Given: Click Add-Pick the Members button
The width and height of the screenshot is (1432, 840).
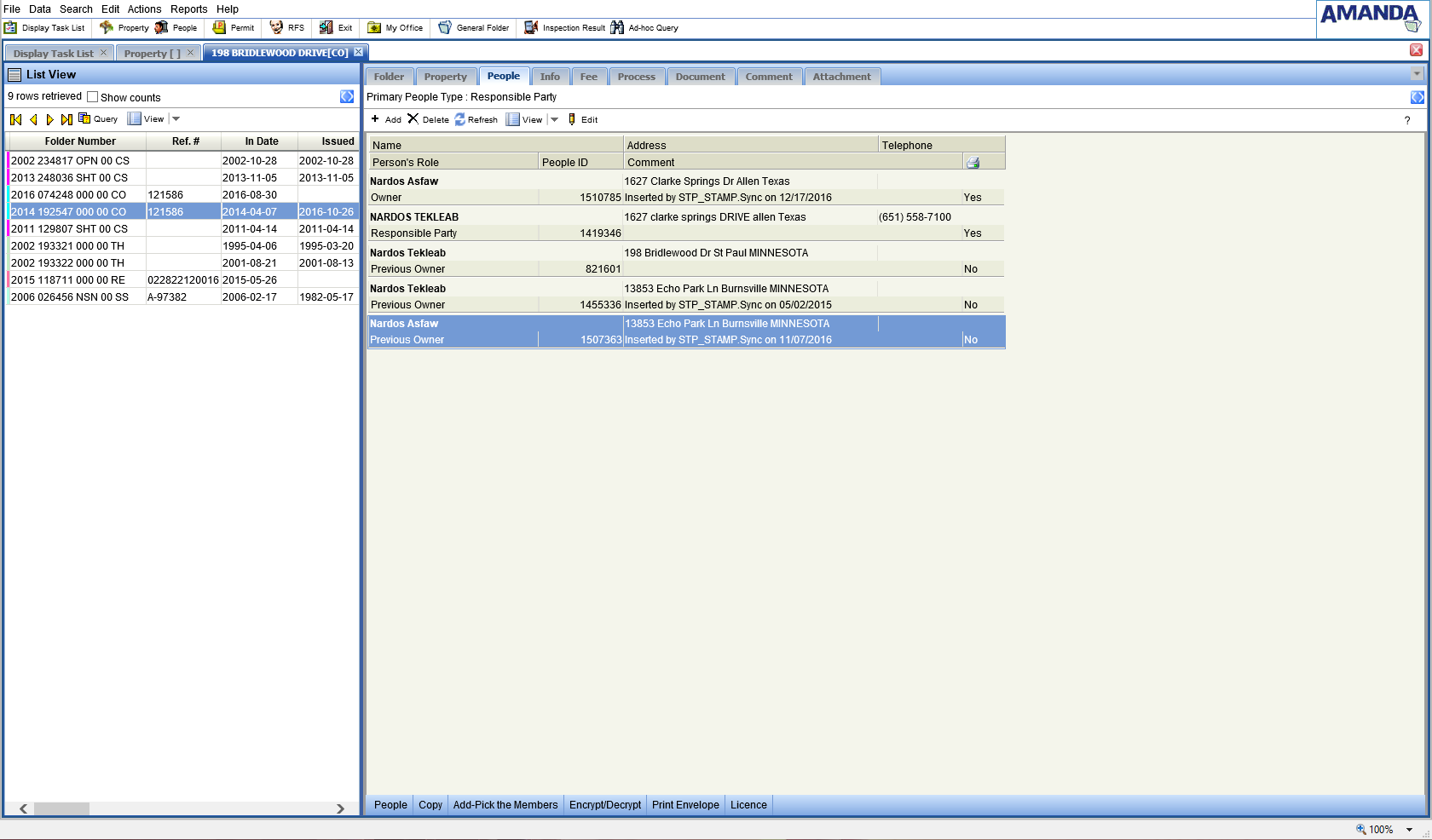Looking at the screenshot, I should tap(505, 805).
